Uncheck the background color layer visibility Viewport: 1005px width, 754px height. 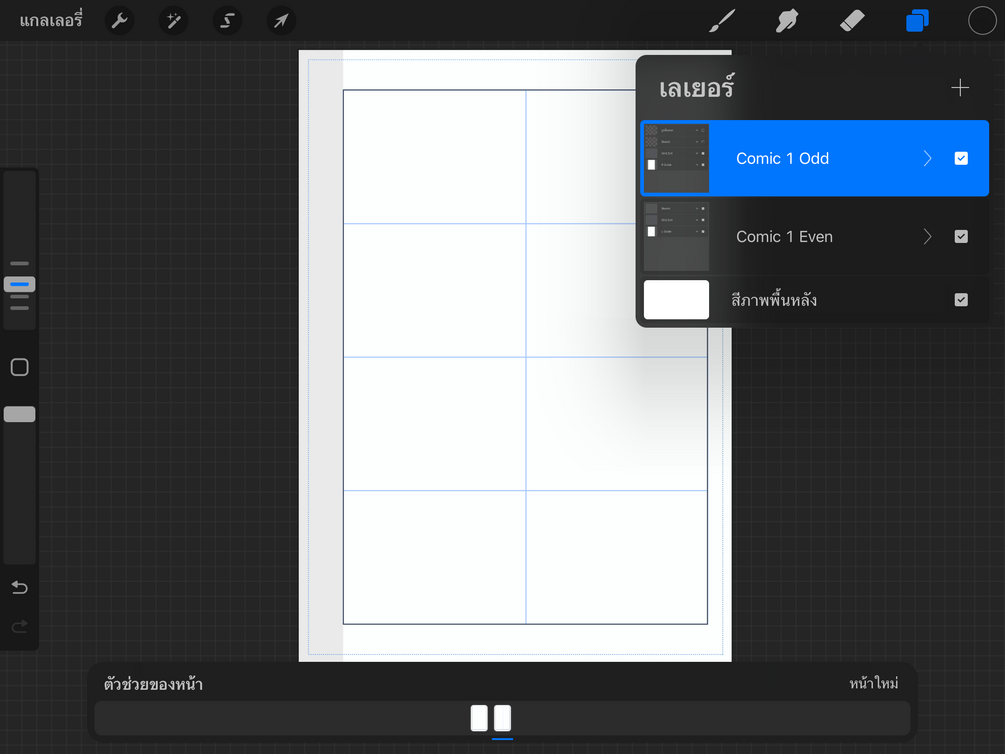click(x=961, y=299)
